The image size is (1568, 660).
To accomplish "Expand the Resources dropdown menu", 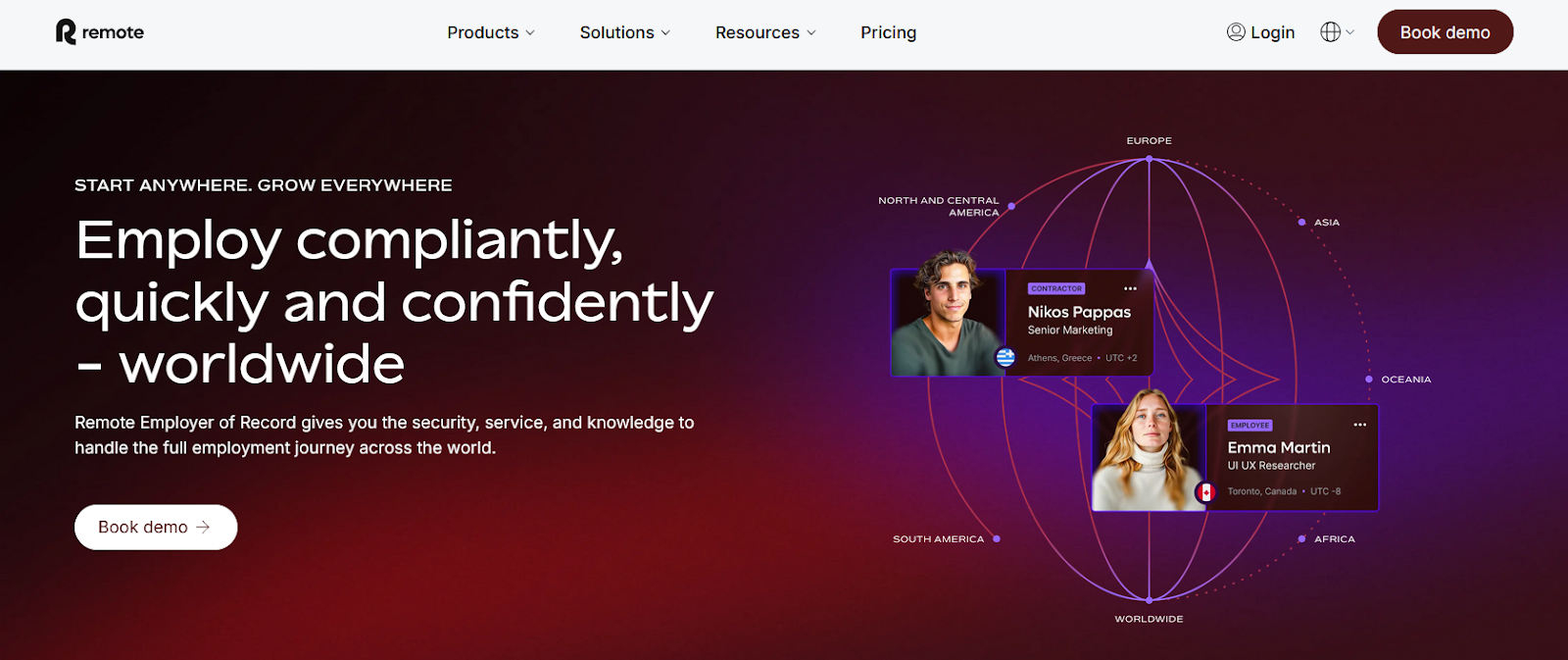I will [764, 32].
